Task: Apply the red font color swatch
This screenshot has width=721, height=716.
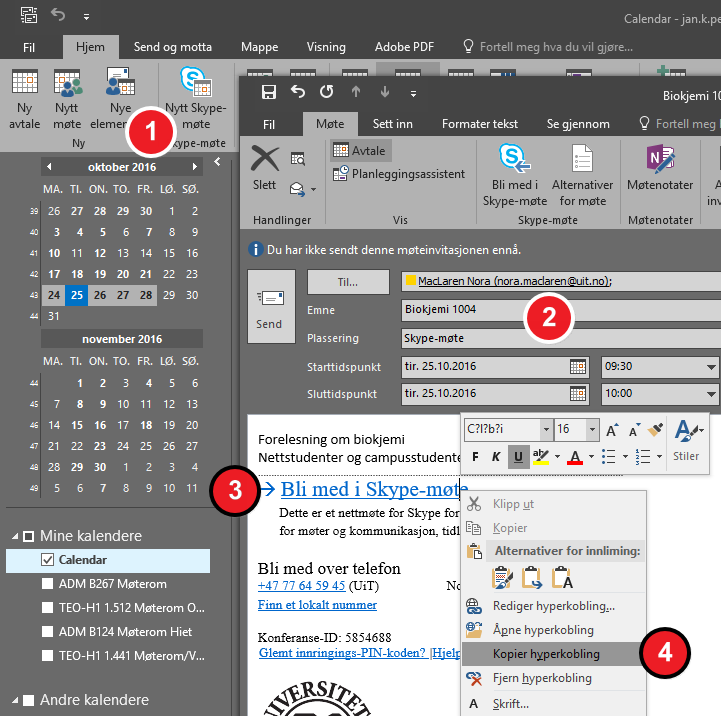Action: click(575, 458)
